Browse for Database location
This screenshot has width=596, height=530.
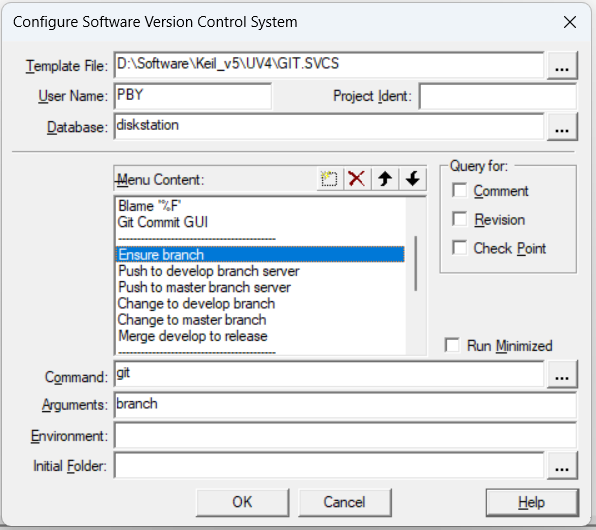(562, 127)
